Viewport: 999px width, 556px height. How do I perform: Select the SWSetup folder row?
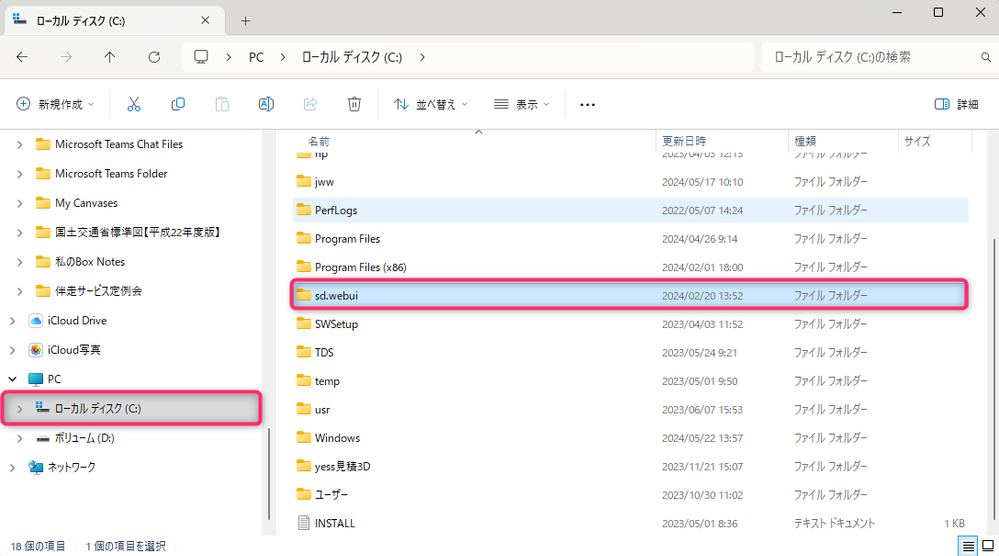(631, 324)
